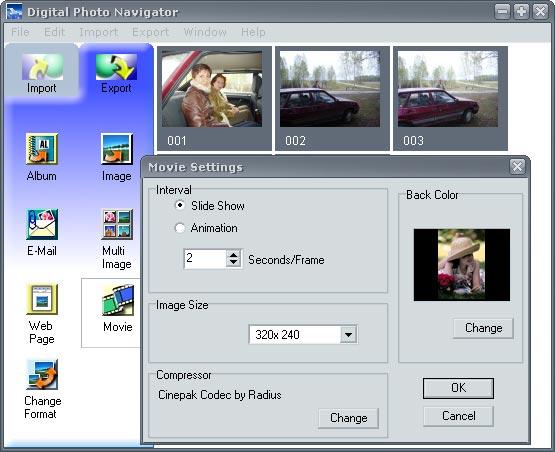This screenshot has width=555, height=452.
Task: Click Change in the Compressor section
Action: pyautogui.click(x=348, y=418)
